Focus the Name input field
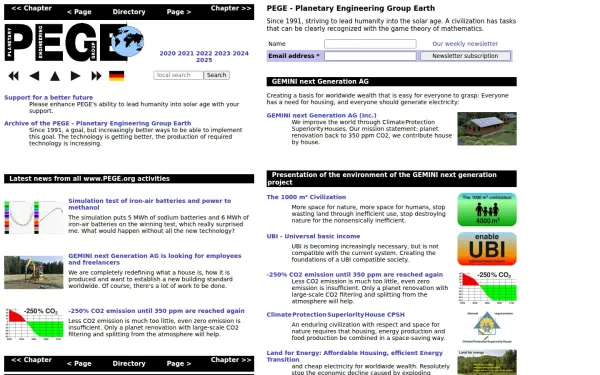This screenshot has width=600, height=375. click(x=370, y=44)
